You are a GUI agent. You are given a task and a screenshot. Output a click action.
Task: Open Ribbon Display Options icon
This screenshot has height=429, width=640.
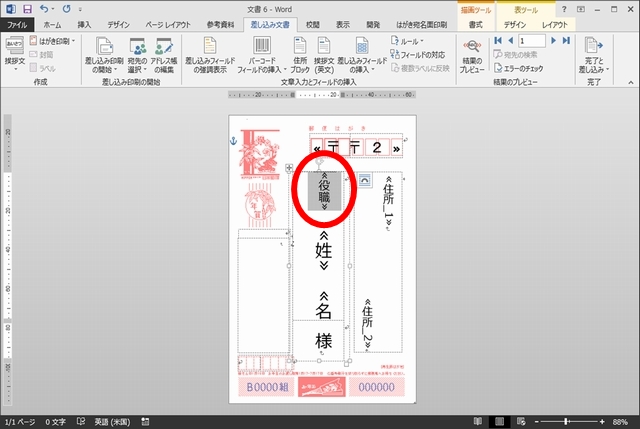coord(580,9)
